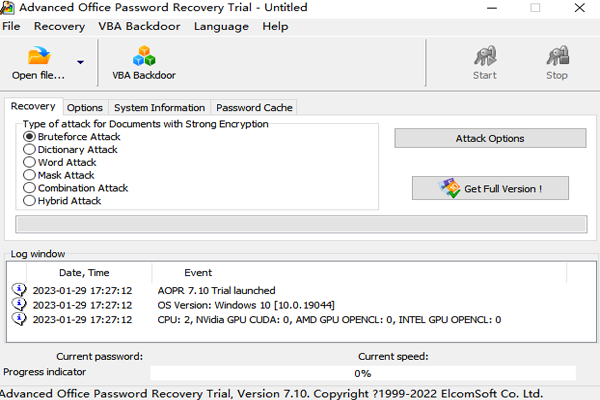The image size is (600, 400).
Task: Click the empty file path field above Log window
Action: click(301, 224)
